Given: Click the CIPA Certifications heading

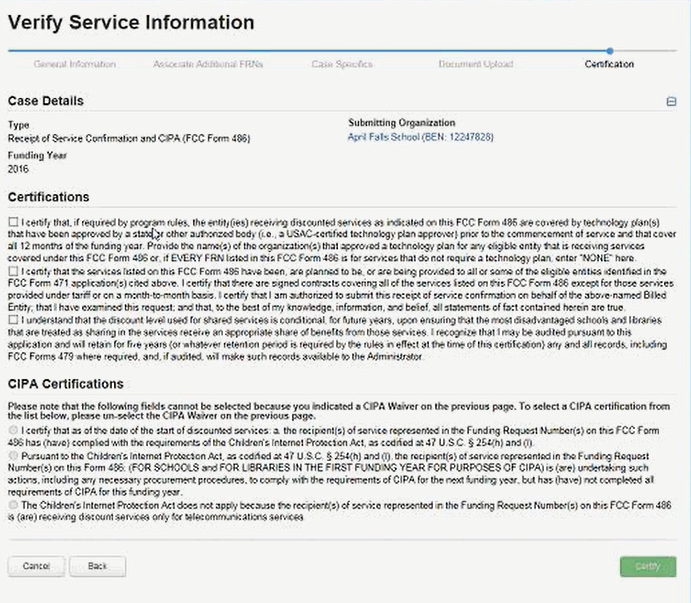Looking at the screenshot, I should [x=66, y=383].
